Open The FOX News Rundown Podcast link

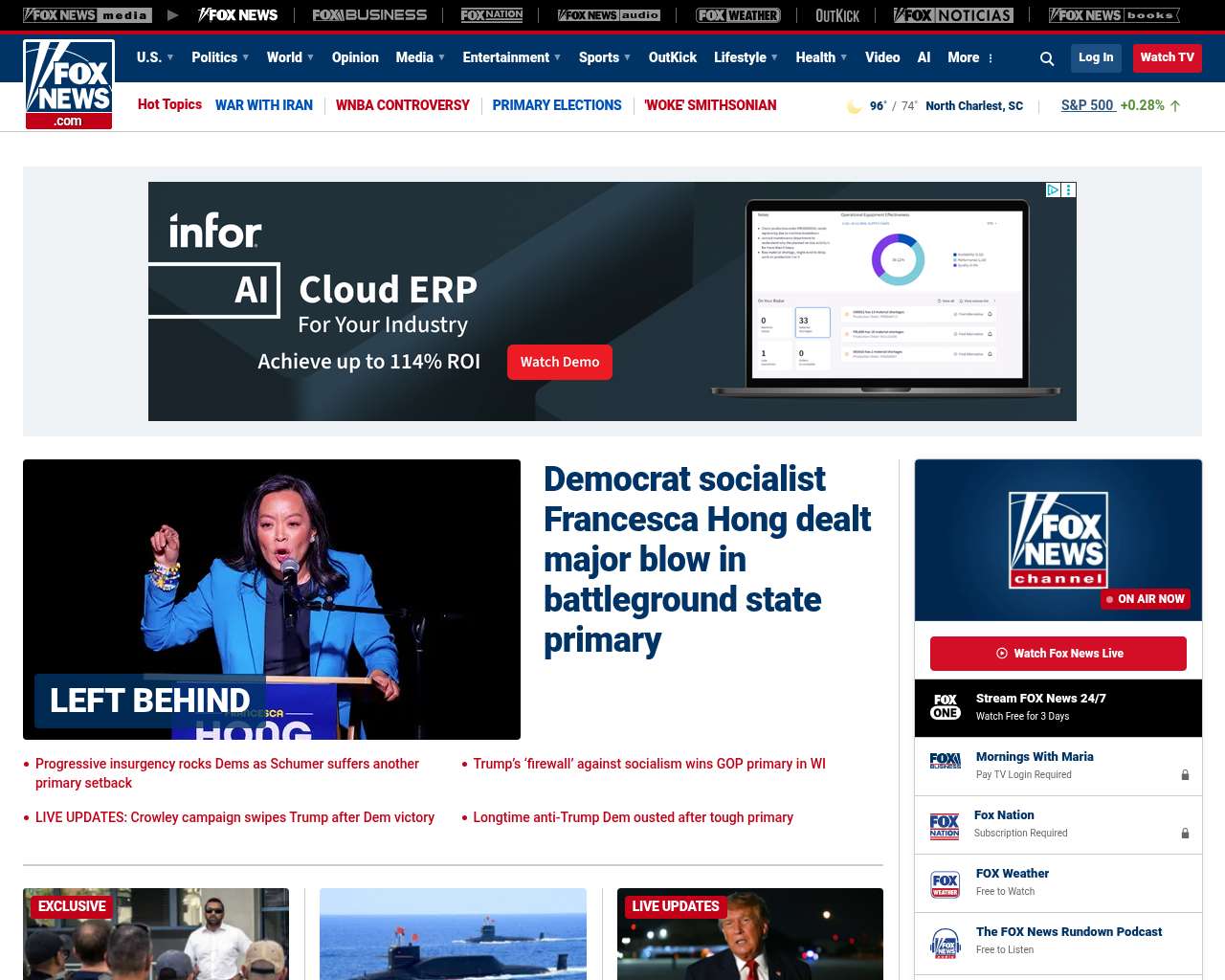[1069, 932]
